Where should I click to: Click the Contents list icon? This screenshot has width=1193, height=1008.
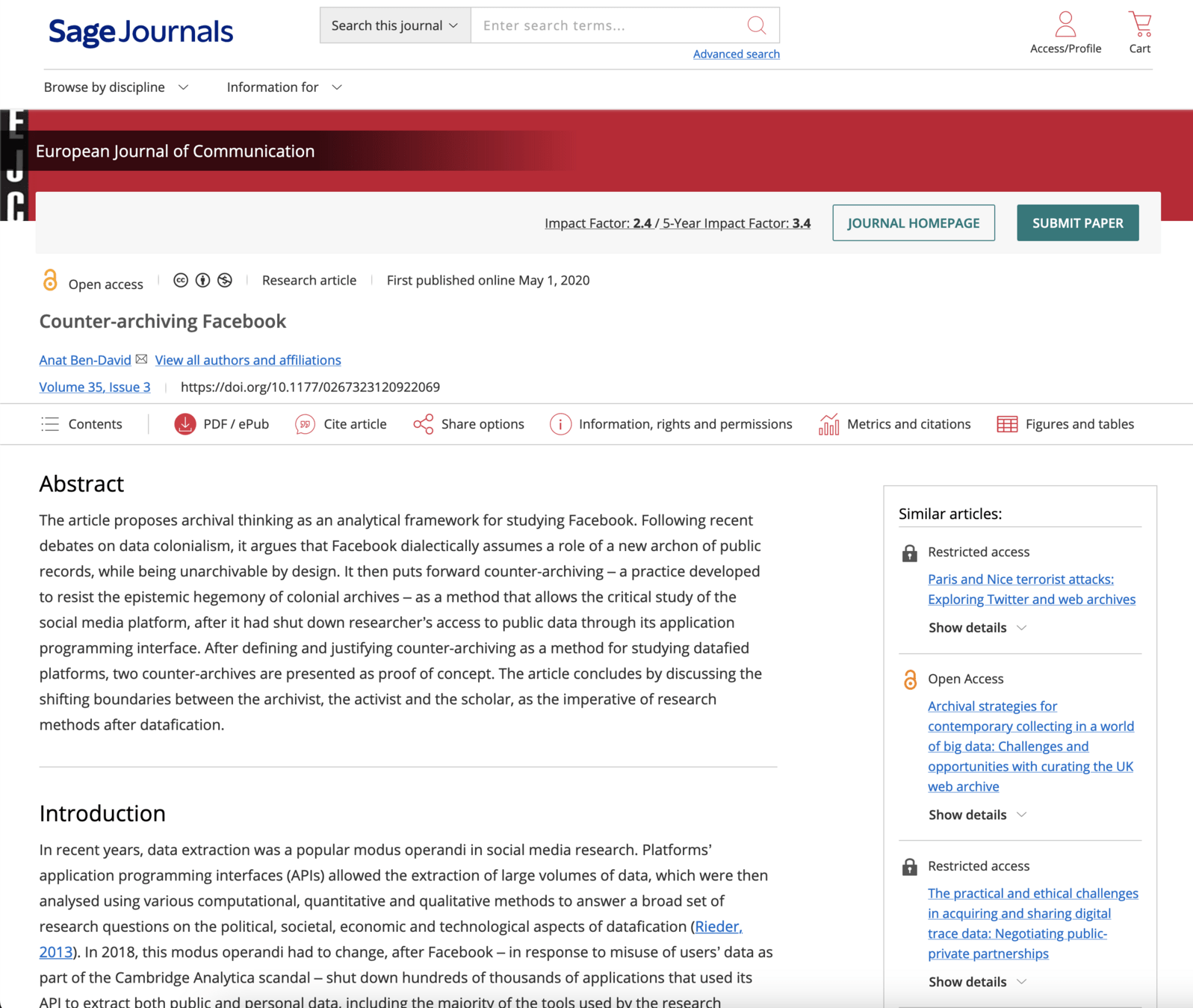[x=50, y=424]
